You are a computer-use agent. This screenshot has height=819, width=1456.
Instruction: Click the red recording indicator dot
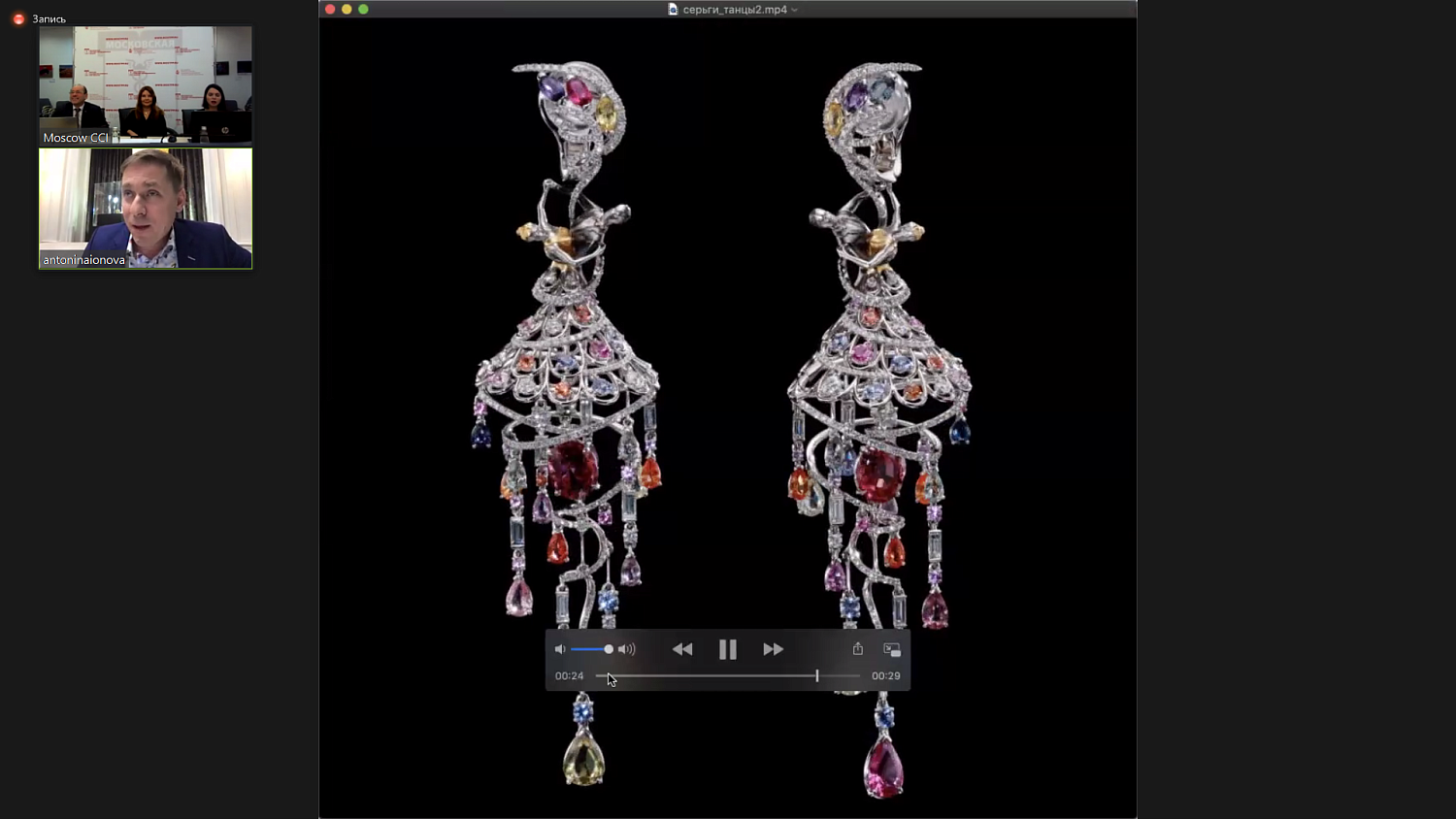pos(18,18)
